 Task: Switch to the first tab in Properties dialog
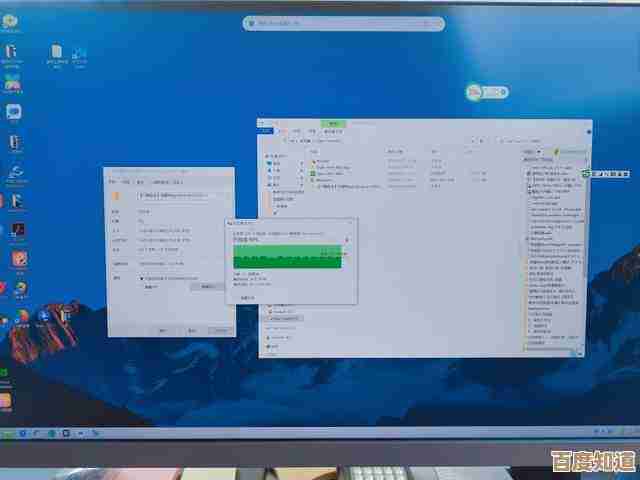point(115,183)
